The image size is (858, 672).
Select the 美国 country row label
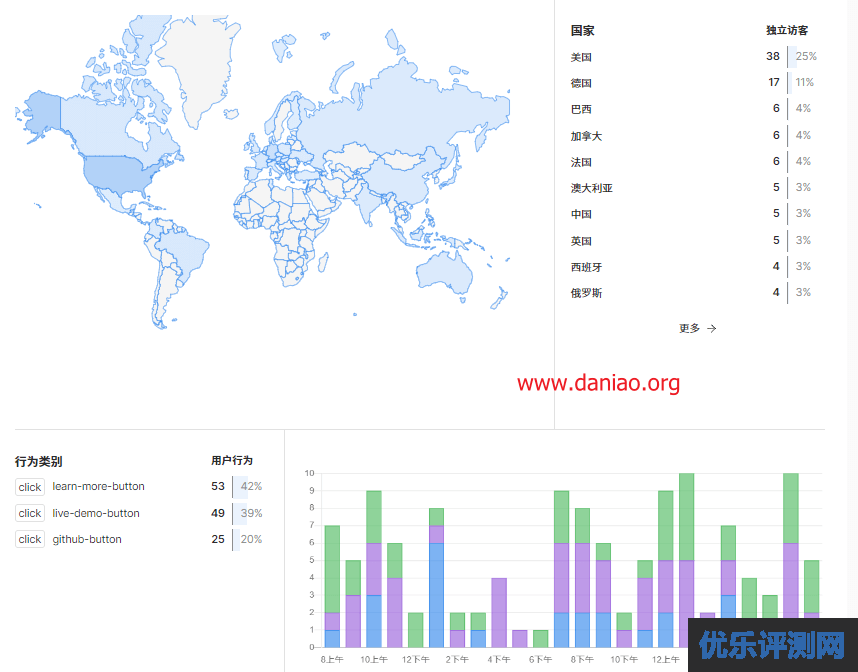pos(581,57)
